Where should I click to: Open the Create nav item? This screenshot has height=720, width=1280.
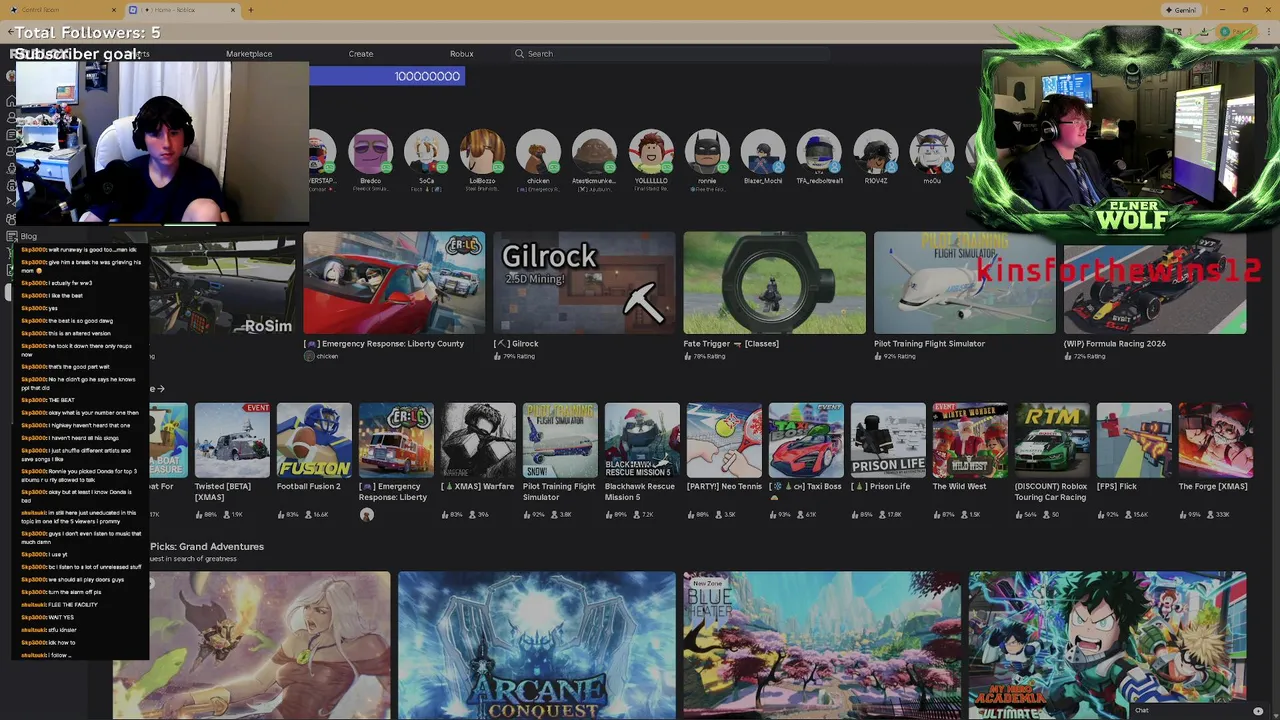[361, 54]
